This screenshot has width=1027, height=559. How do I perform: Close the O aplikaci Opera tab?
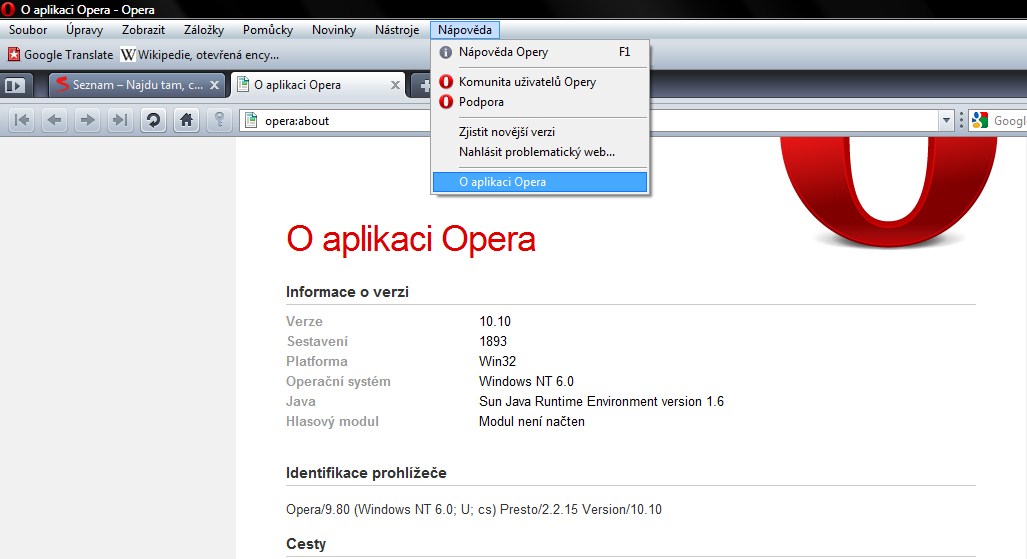tap(395, 85)
